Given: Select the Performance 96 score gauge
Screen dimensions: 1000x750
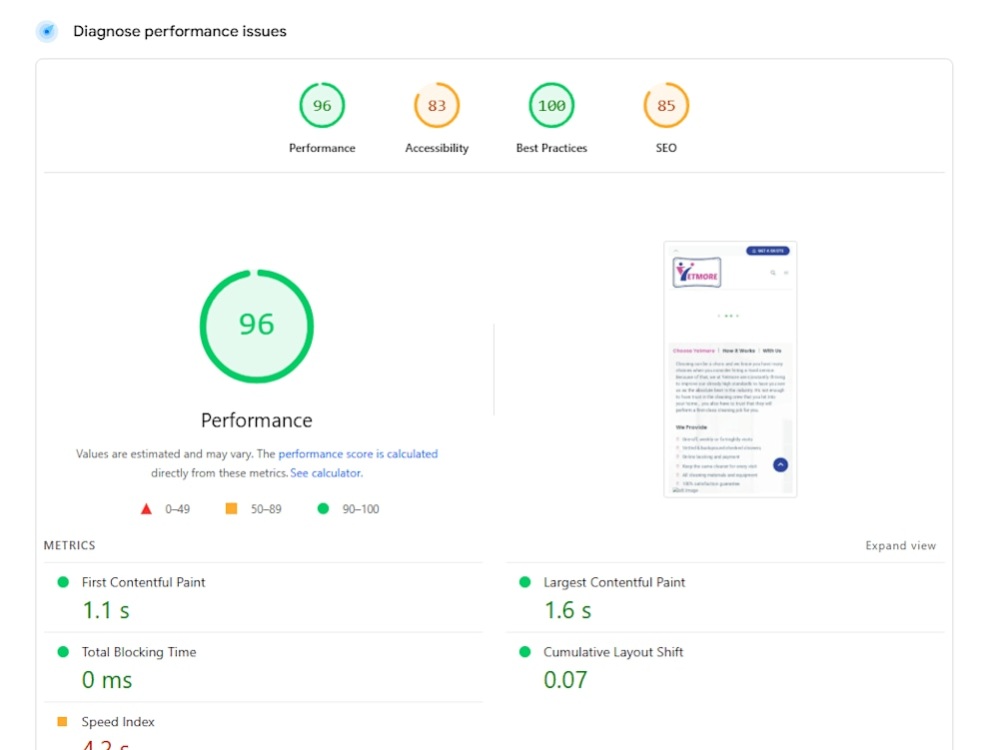Looking at the screenshot, I should (322, 105).
